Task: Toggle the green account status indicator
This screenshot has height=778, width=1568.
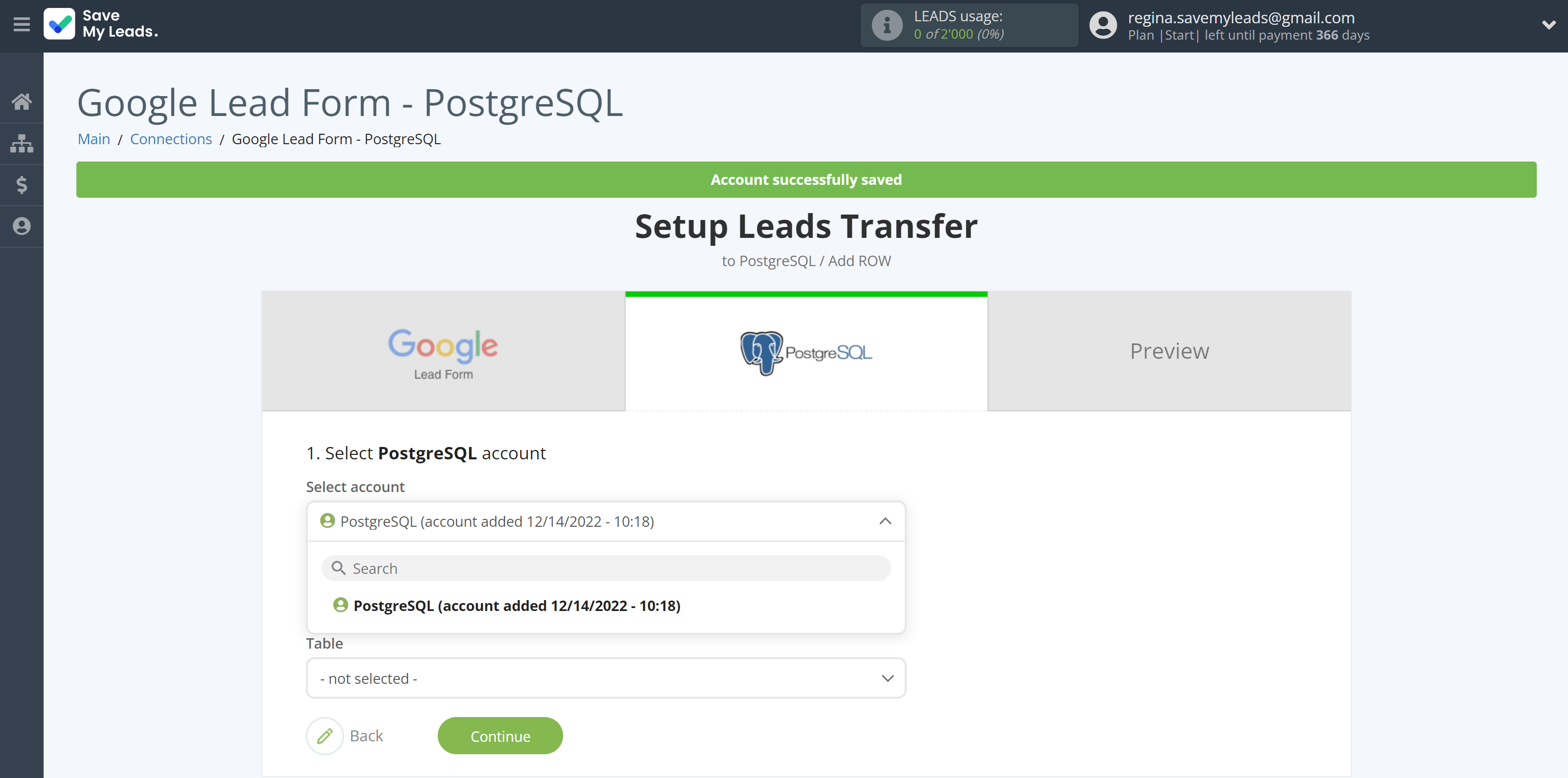Action: (326, 520)
